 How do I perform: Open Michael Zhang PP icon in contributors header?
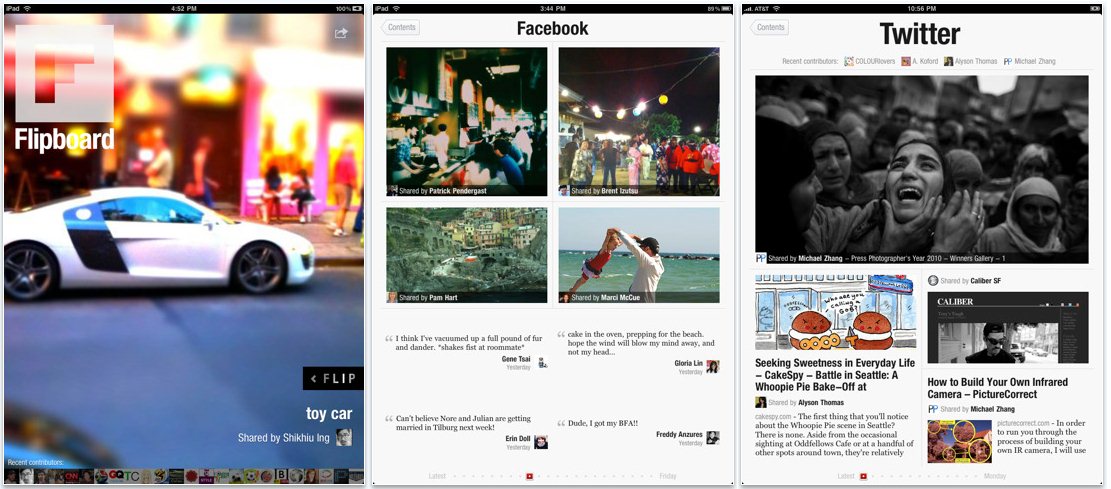[x=1008, y=62]
